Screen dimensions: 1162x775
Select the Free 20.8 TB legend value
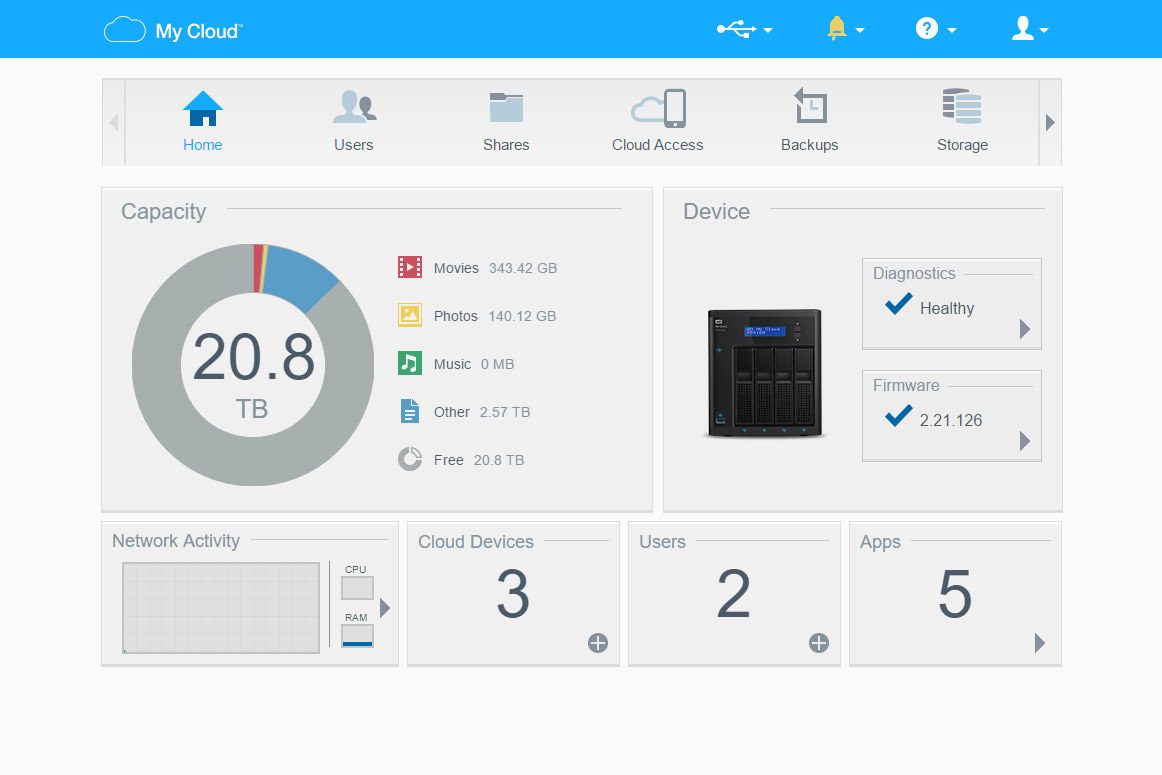(x=499, y=460)
